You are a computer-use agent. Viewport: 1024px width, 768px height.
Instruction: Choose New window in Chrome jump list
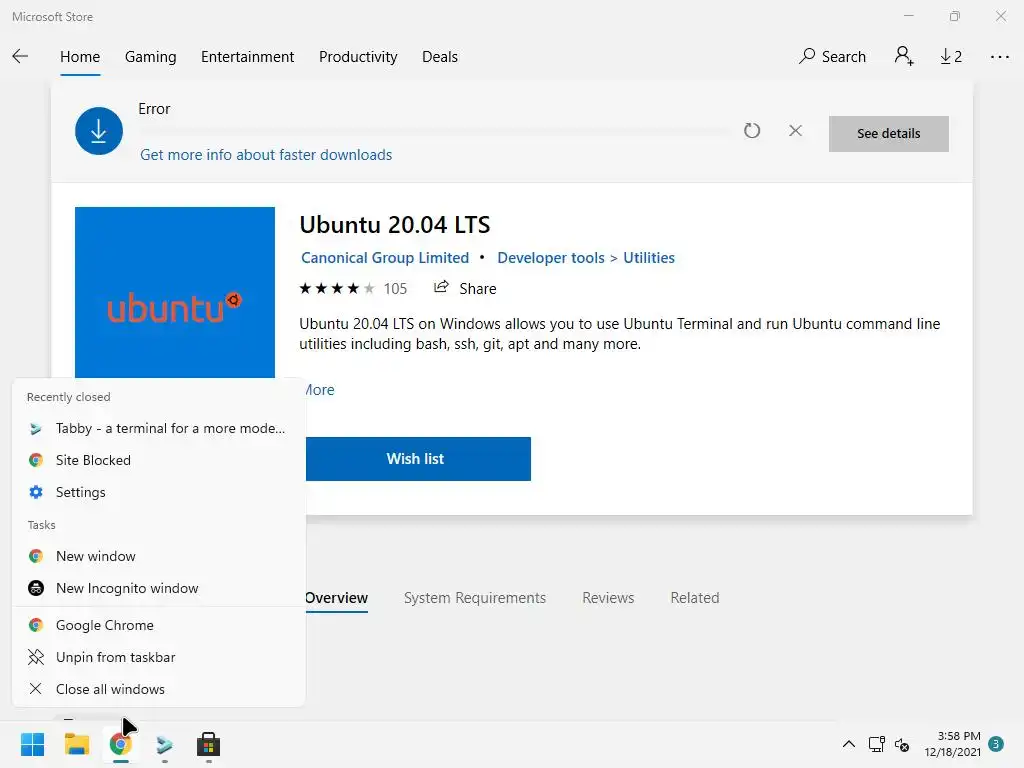pos(159,556)
